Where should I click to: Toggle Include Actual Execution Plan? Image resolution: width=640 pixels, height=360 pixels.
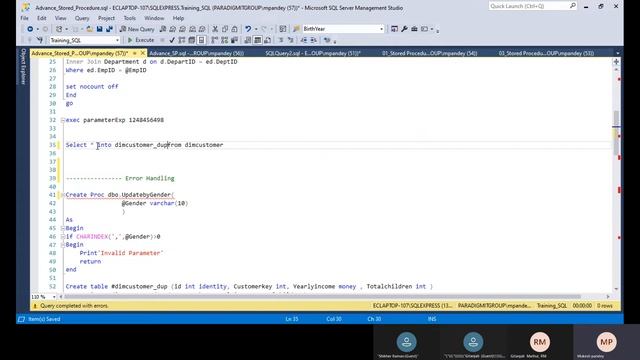(x=214, y=40)
